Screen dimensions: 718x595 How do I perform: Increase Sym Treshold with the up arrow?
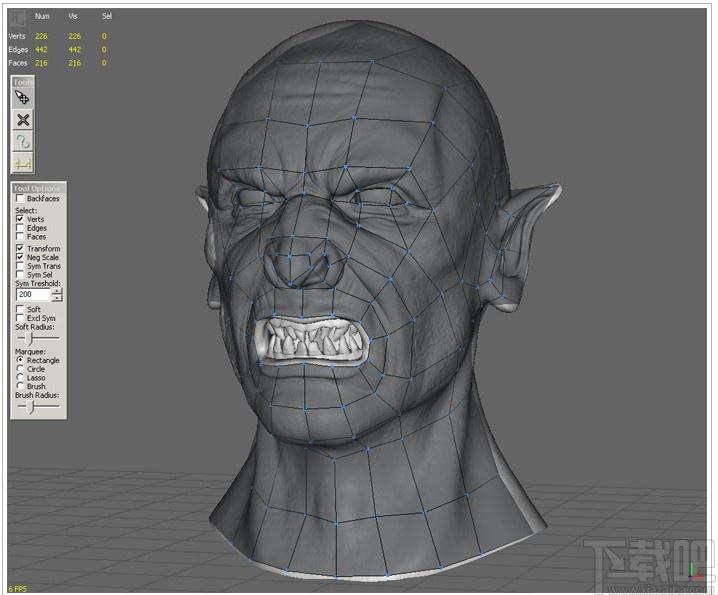click(x=57, y=291)
